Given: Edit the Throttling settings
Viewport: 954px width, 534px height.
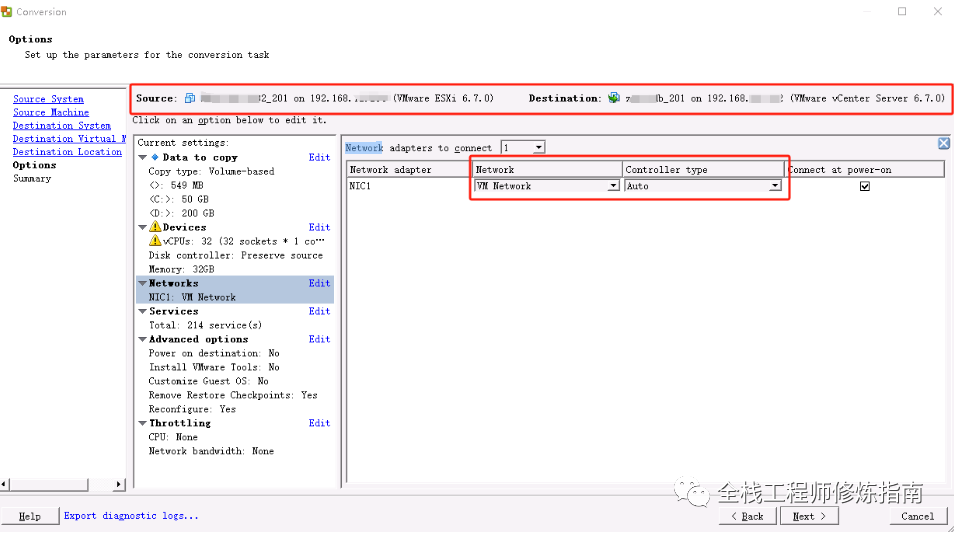Looking at the screenshot, I should (319, 423).
